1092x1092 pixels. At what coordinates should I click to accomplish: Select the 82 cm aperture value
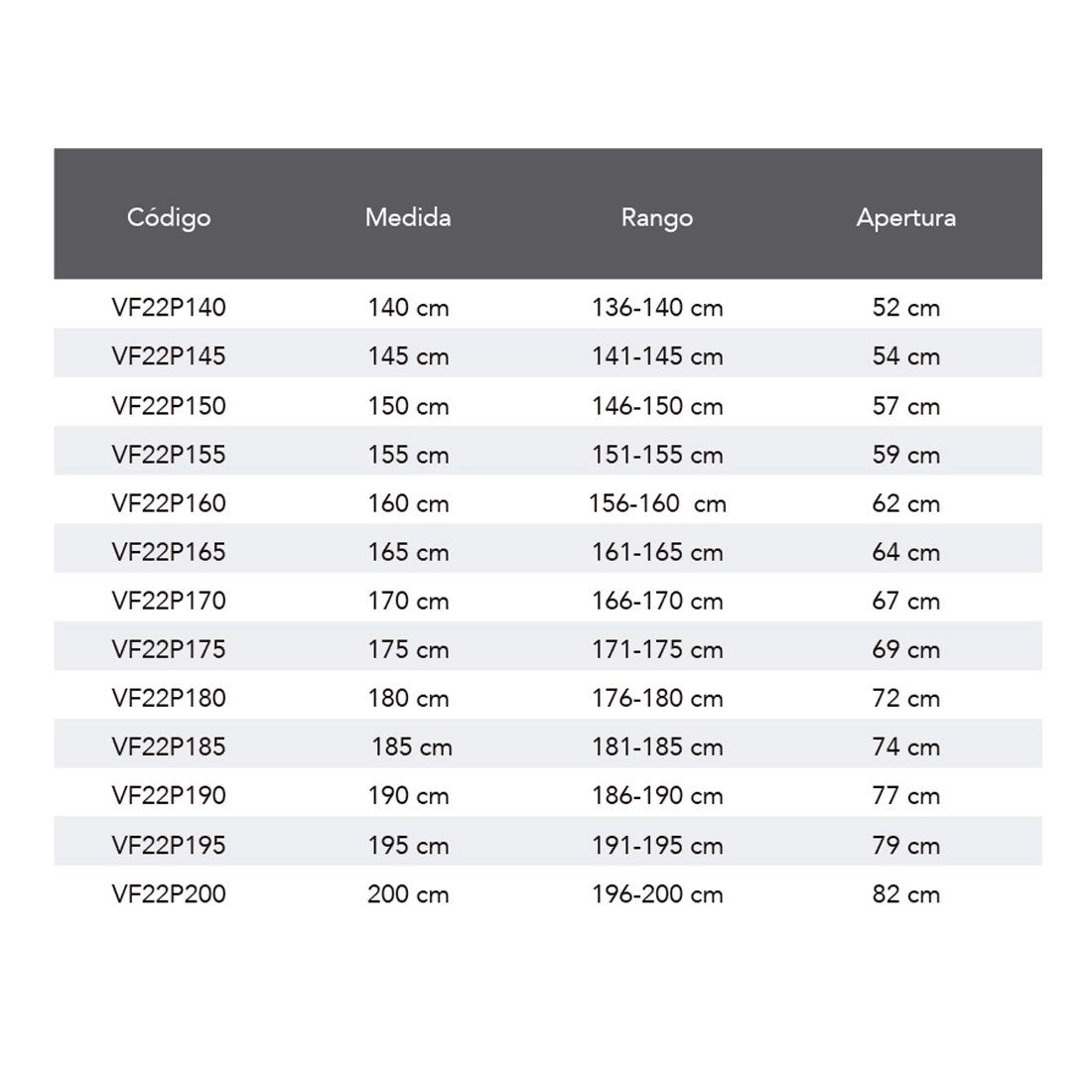[905, 893]
